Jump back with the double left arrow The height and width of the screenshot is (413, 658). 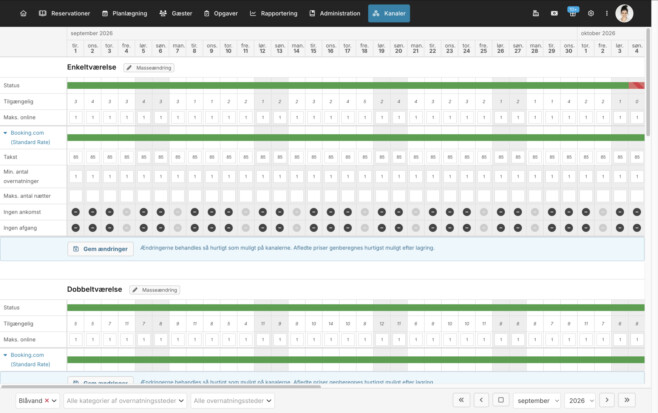pos(461,400)
